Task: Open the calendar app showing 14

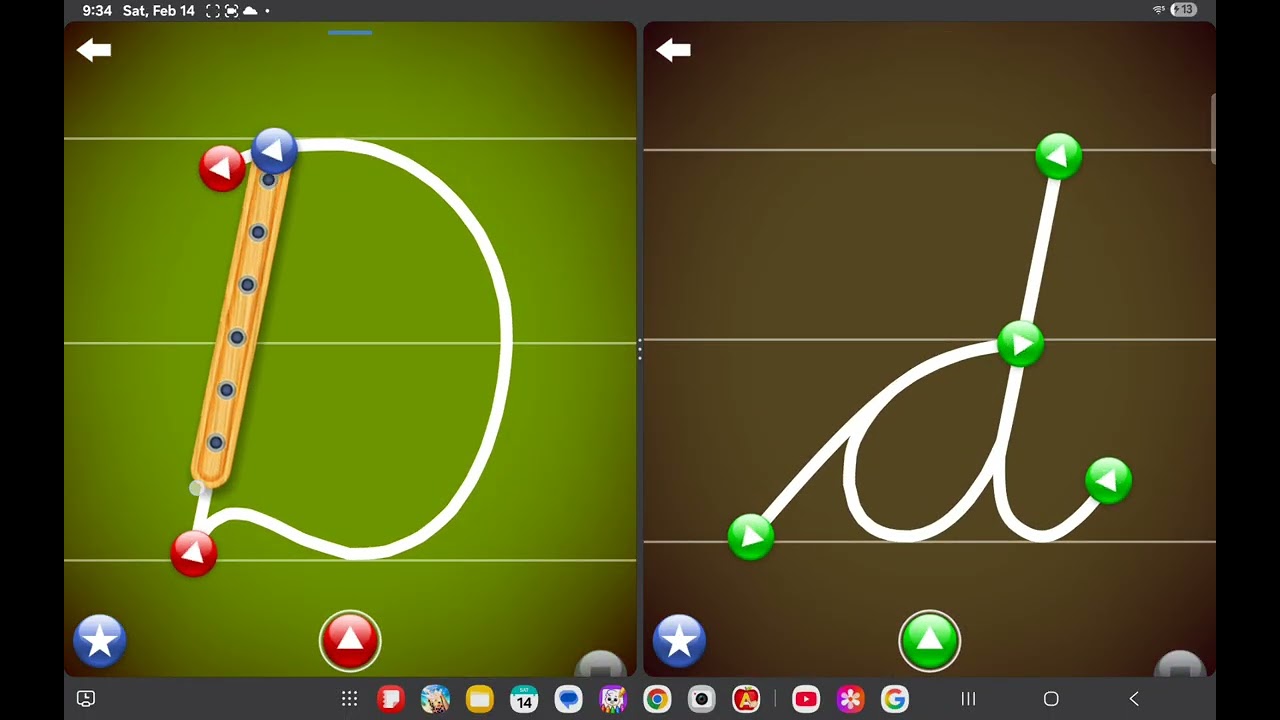Action: coord(524,699)
